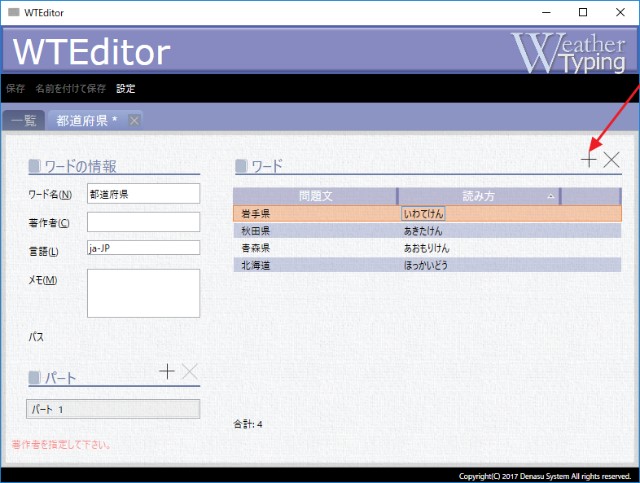The width and height of the screenshot is (640, 483).
Task: Focus the ワード名 input field
Action: point(143,193)
